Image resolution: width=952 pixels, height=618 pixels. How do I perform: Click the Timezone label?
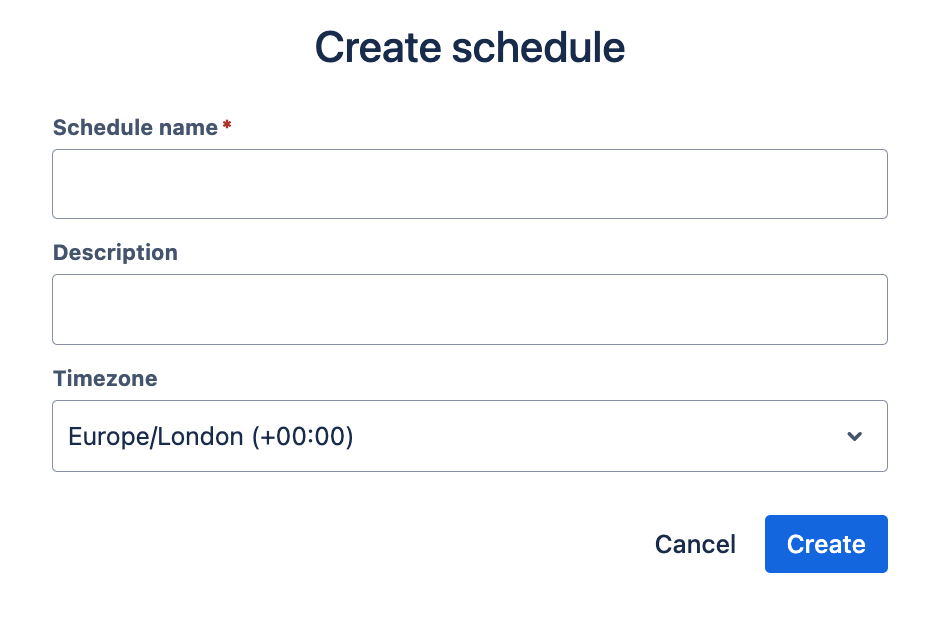tap(104, 378)
